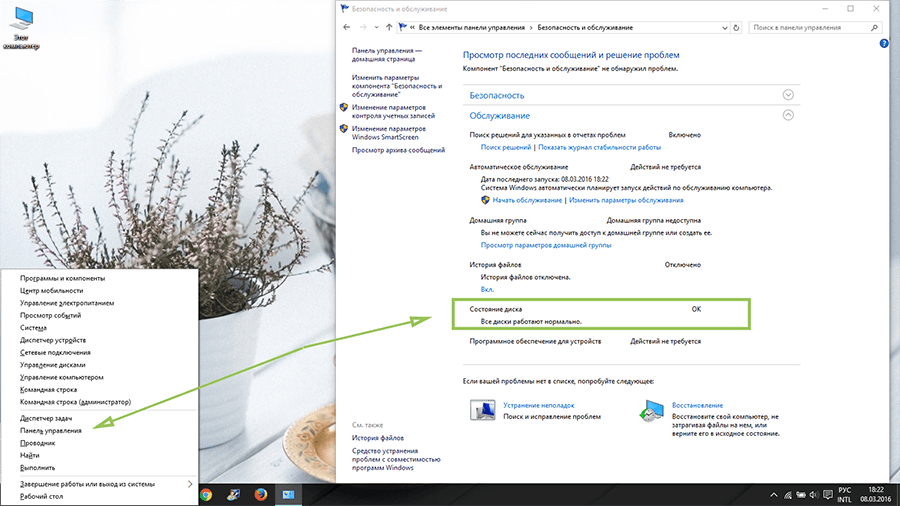Open the 'Устранение неполадок' link

tap(538, 405)
